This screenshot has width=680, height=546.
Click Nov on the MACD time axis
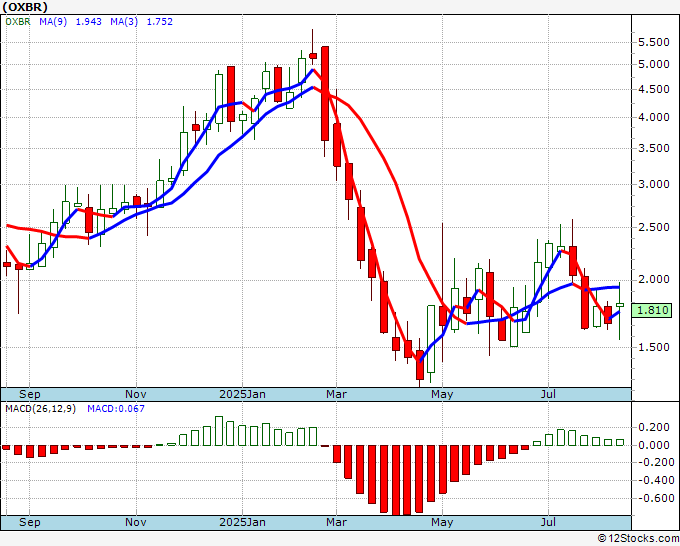pyautogui.click(x=136, y=522)
